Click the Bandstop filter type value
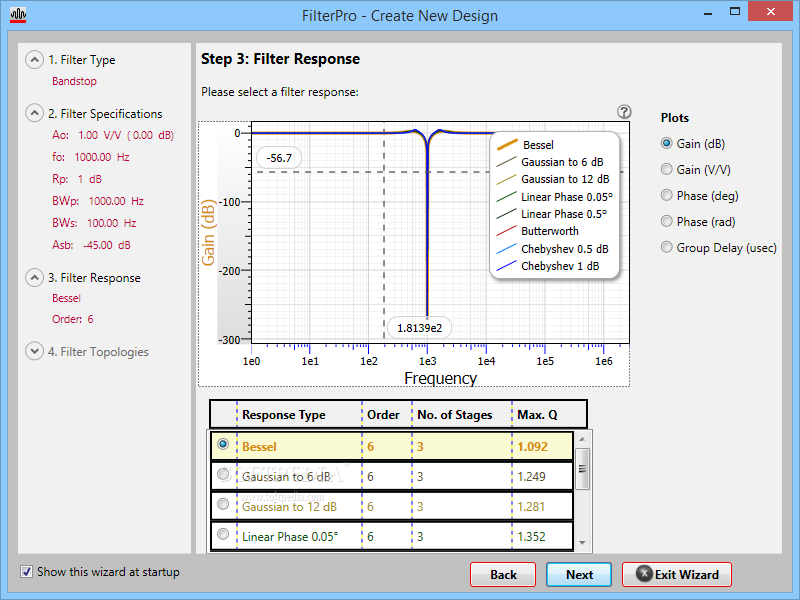This screenshot has height=600, width=800. [74, 81]
